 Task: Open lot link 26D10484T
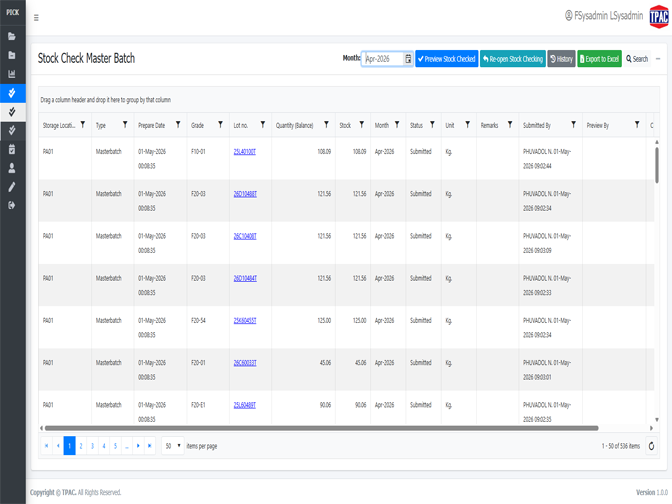click(245, 279)
